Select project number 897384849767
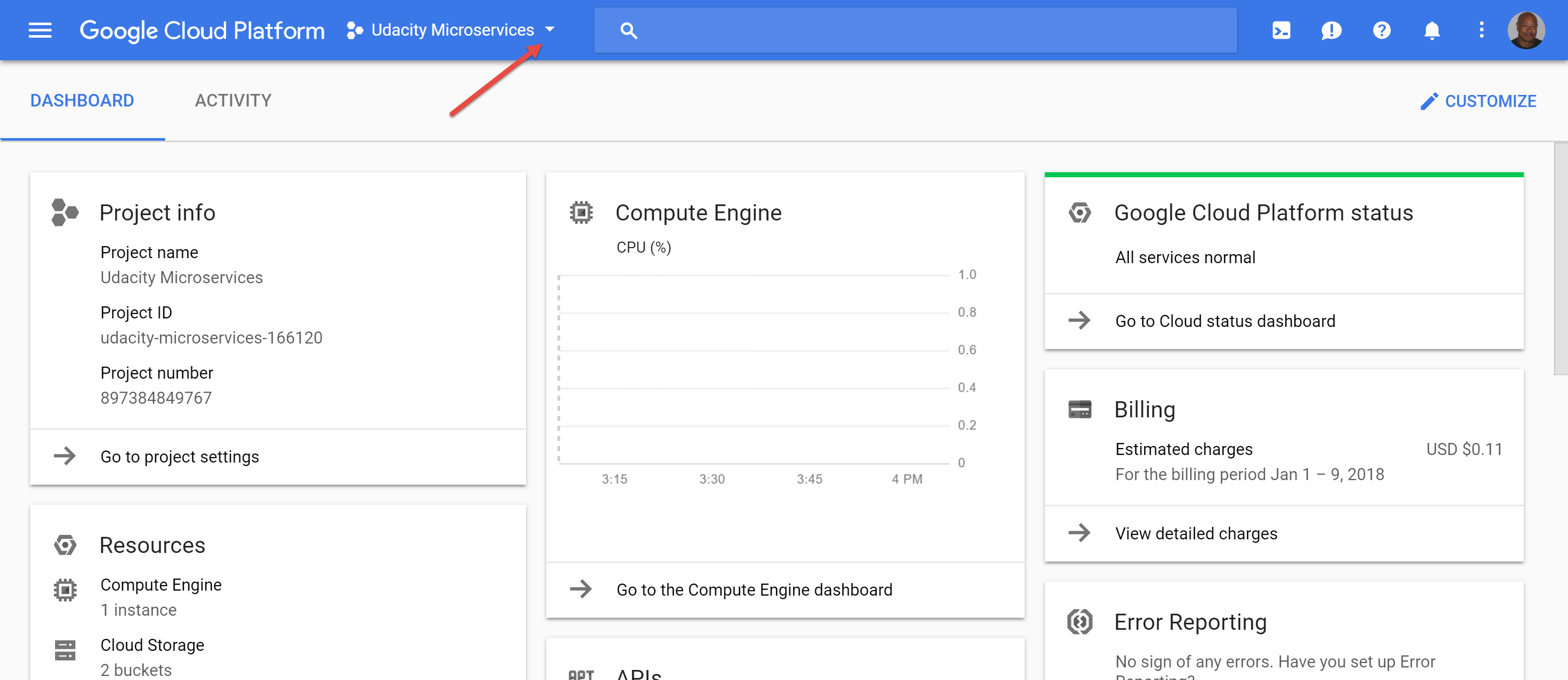This screenshot has width=1568, height=680. (156, 398)
